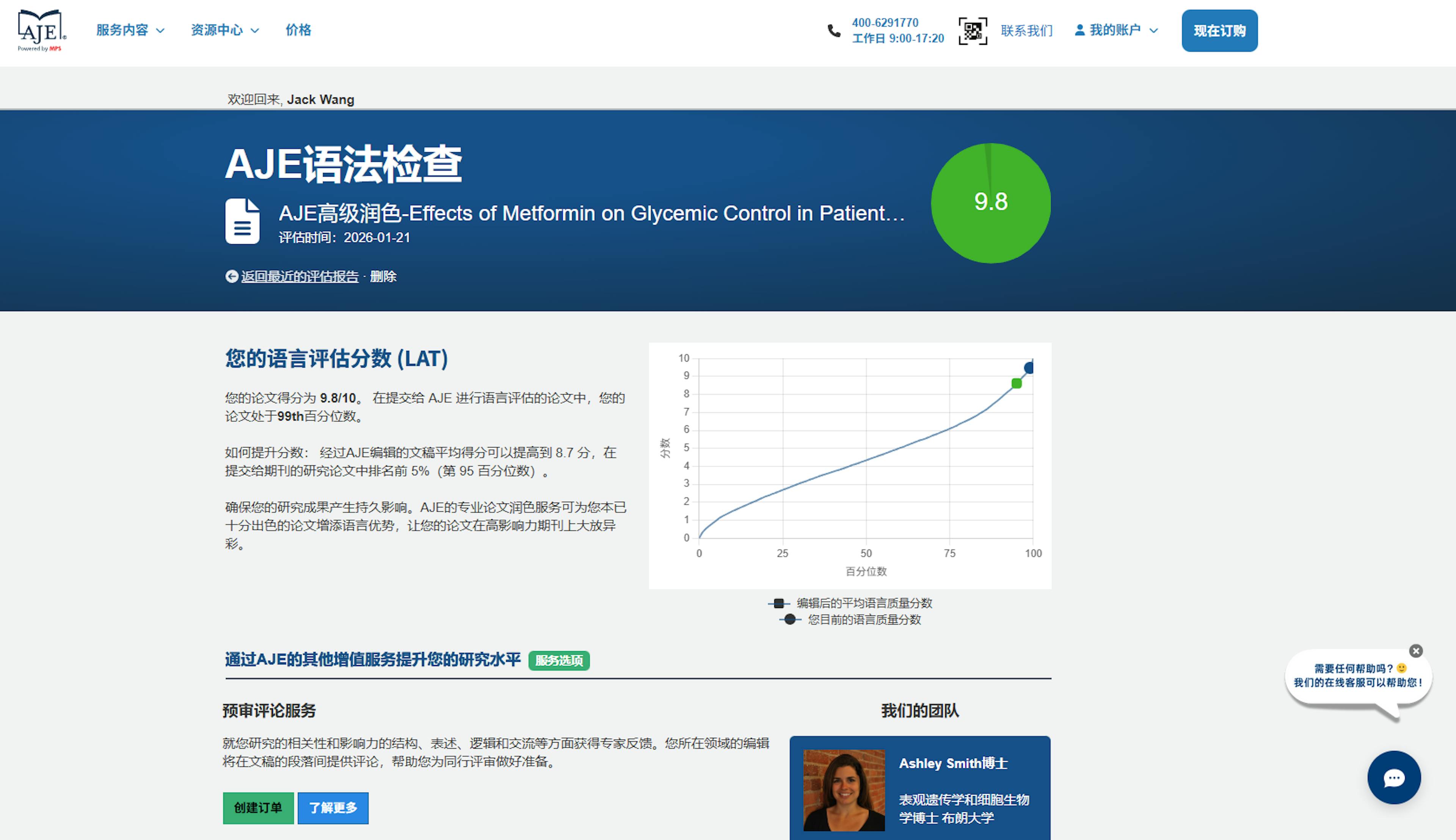Click the green 9.8 score donut chart
This screenshot has width=1456, height=840.
tap(991, 203)
